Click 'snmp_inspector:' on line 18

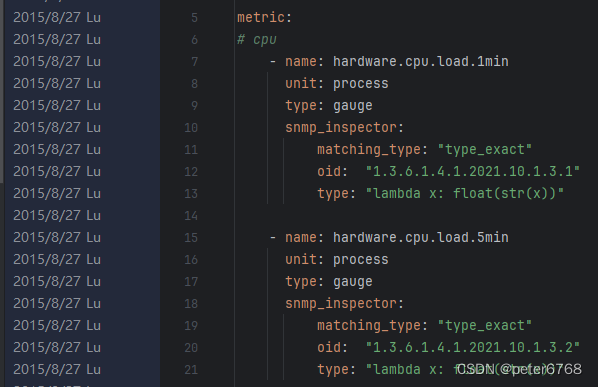[344, 304]
